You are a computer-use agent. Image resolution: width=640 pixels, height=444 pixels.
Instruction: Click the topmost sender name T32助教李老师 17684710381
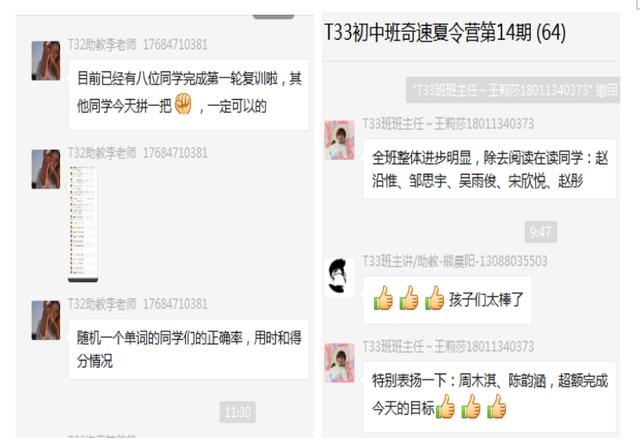coord(138,44)
